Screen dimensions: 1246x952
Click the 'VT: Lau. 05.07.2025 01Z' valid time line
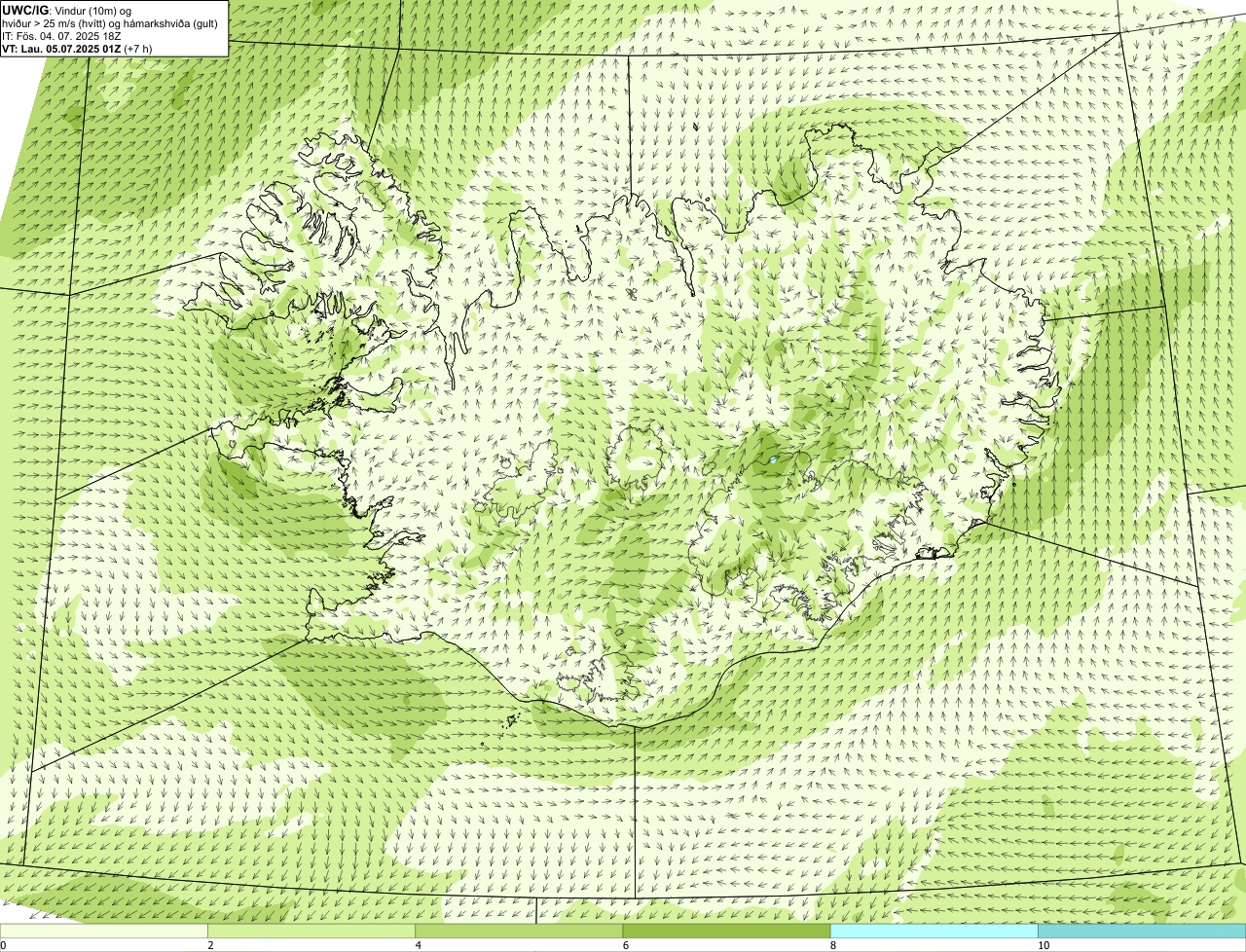[77, 48]
